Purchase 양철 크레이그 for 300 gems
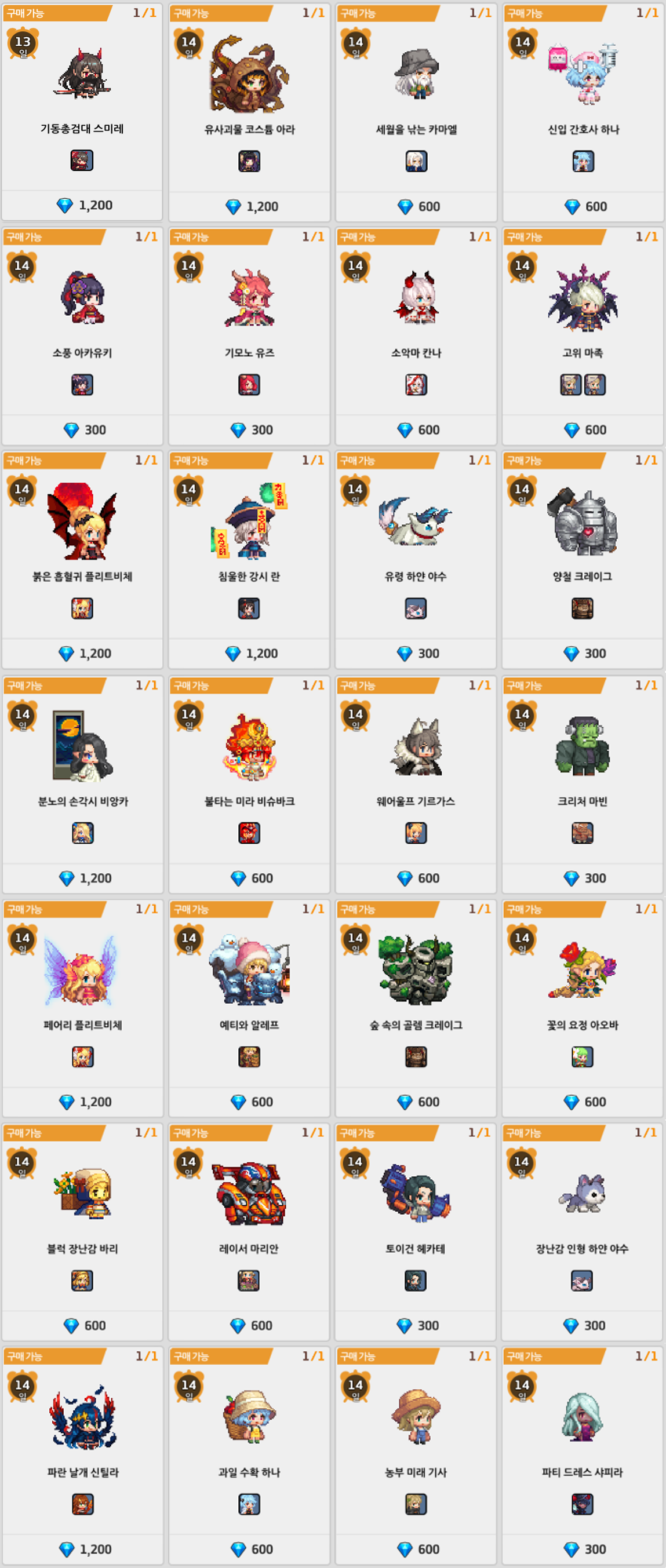The image size is (666, 1568). pos(583,653)
